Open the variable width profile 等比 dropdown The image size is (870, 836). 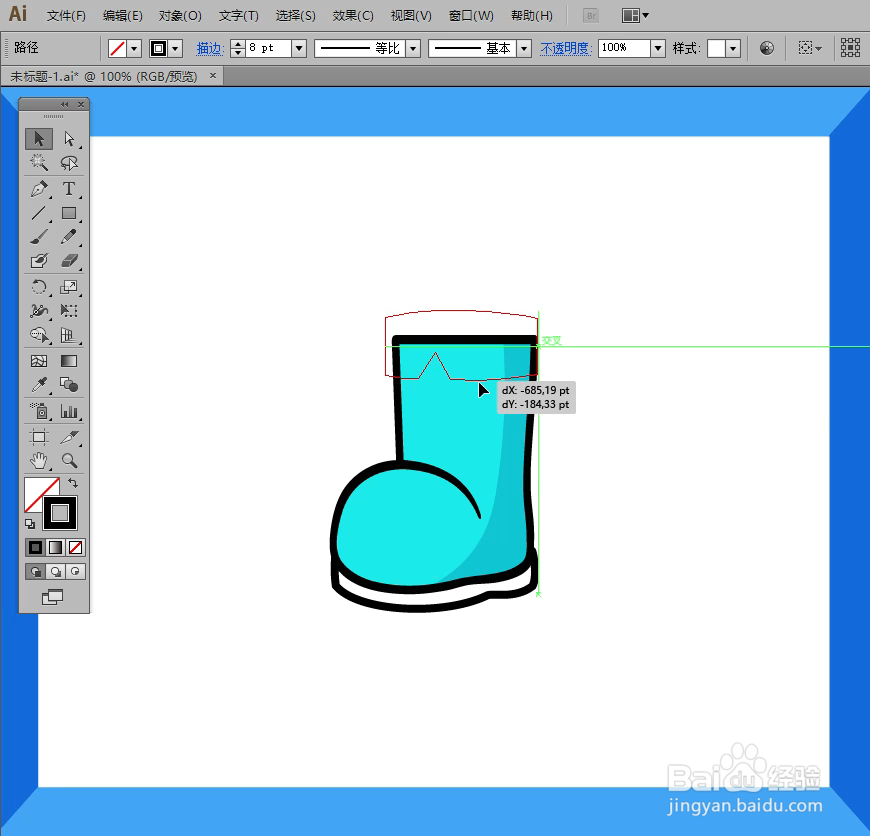pyautogui.click(x=413, y=49)
